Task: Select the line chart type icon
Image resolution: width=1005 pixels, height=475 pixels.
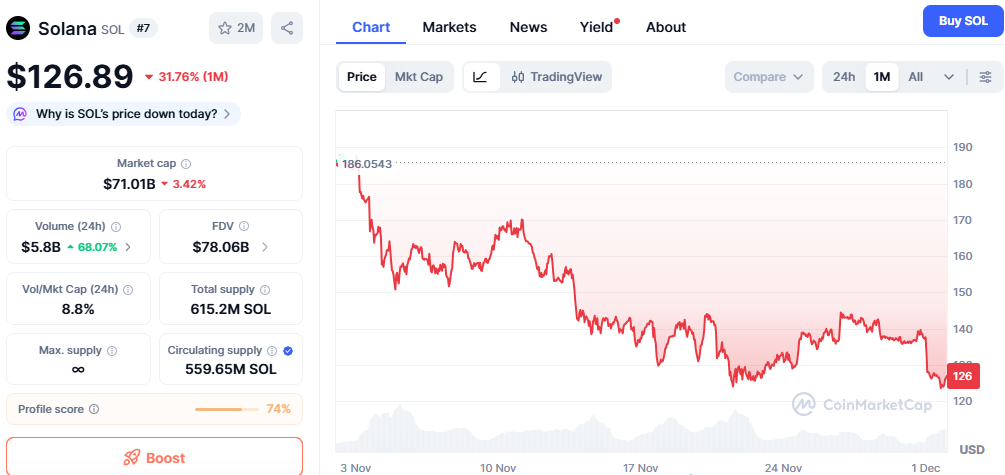Action: [481, 77]
